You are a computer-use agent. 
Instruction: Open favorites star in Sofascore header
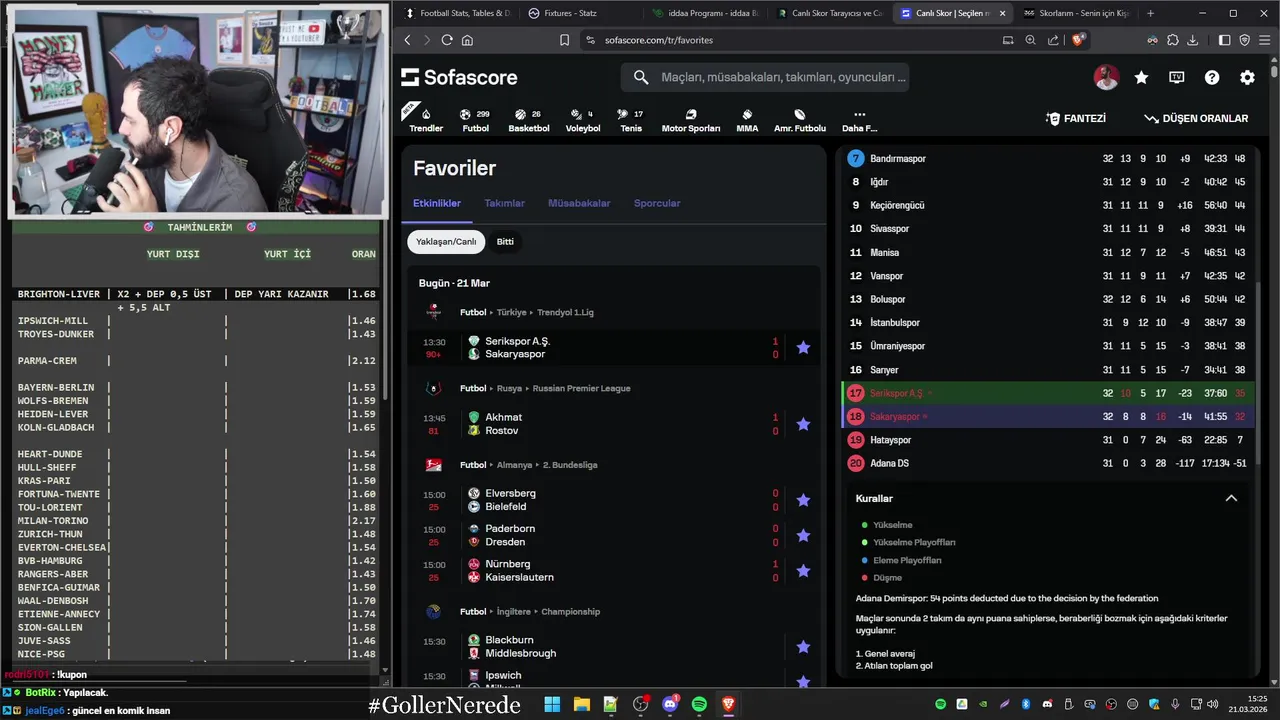1141,77
